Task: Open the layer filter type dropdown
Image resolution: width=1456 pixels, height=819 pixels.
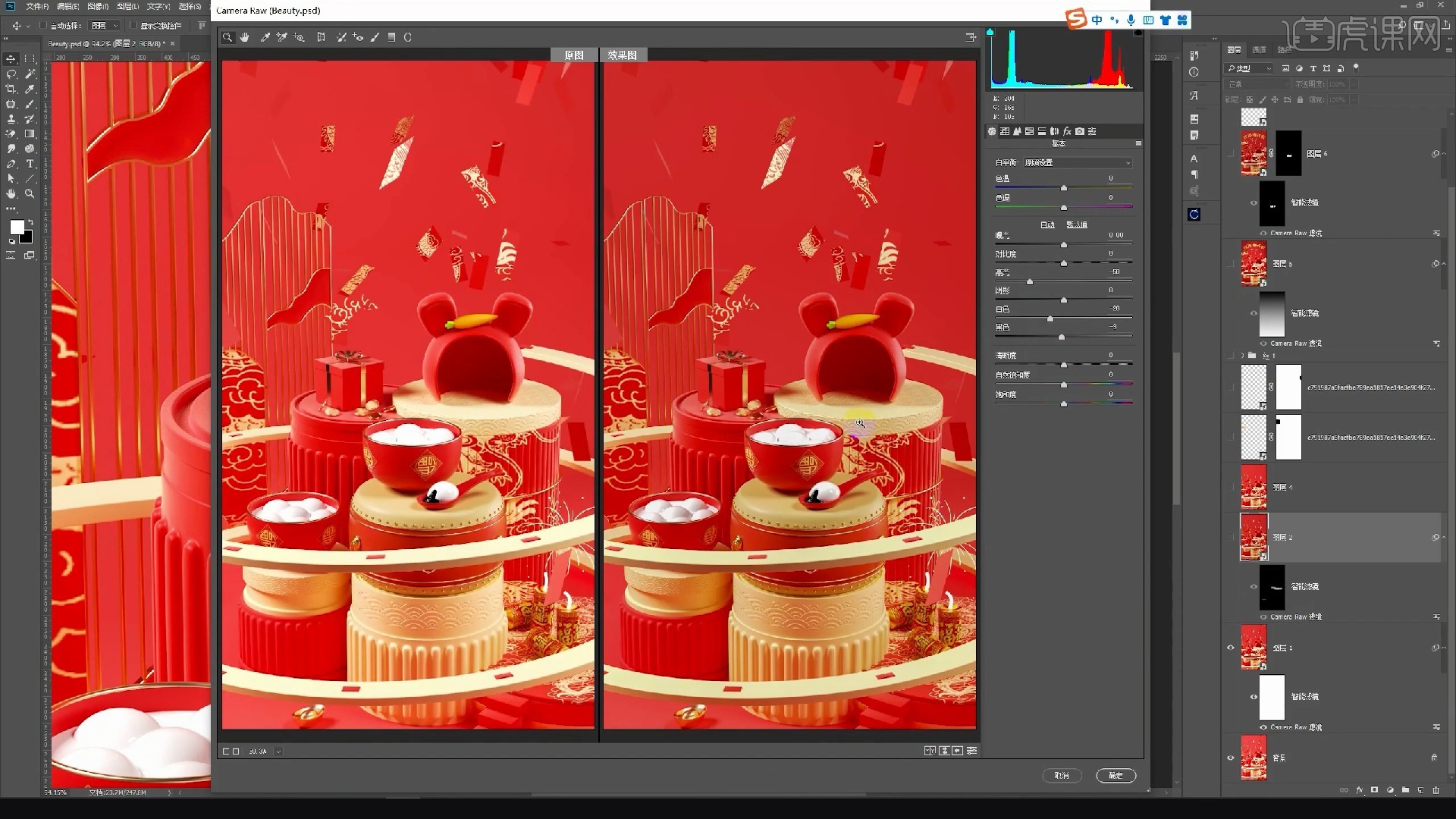Action: click(x=1250, y=68)
